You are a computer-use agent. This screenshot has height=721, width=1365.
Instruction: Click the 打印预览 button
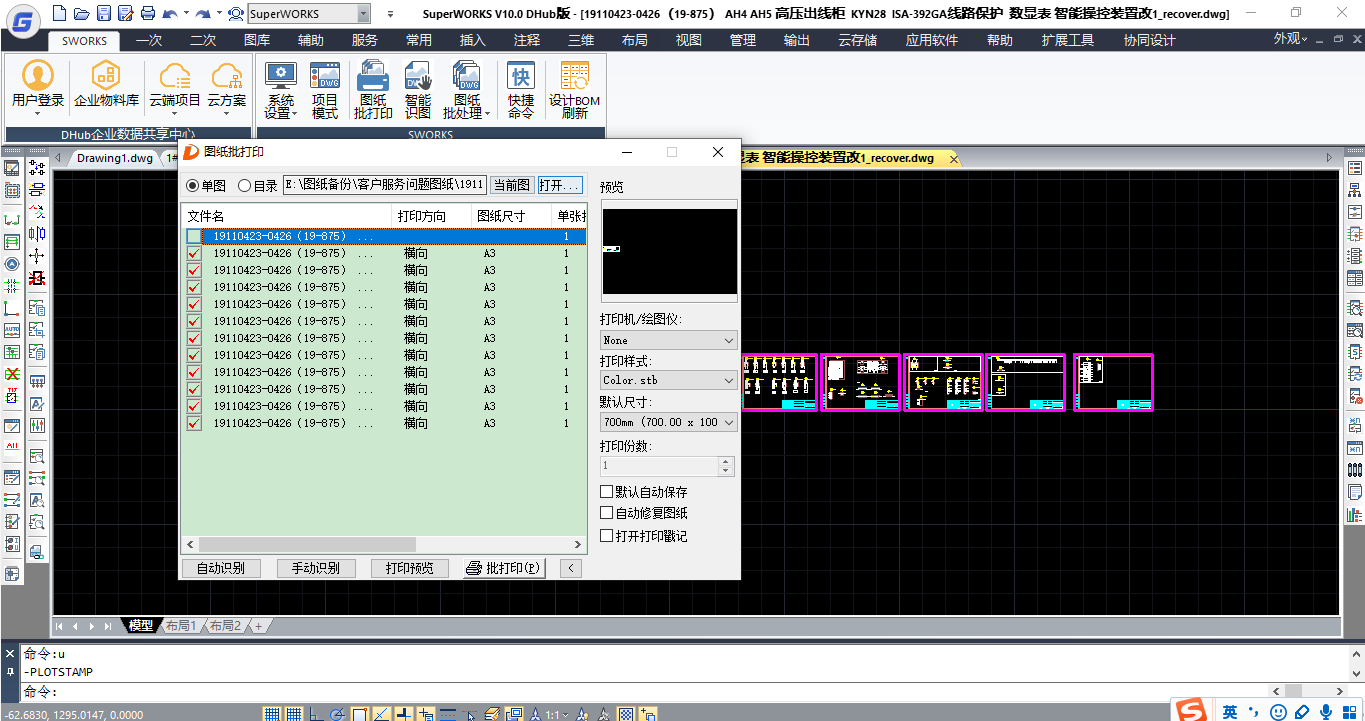[409, 568]
